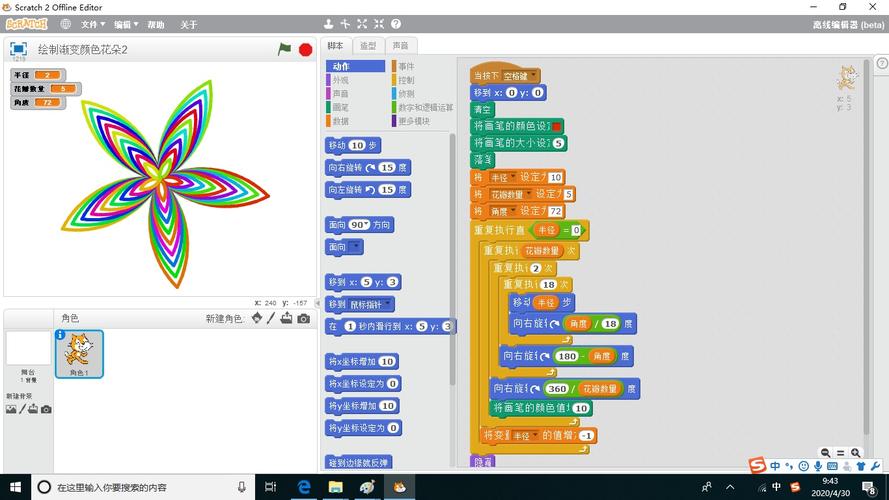Click the block help question-mark icon
Screen dimensions: 889x500
click(397, 24)
